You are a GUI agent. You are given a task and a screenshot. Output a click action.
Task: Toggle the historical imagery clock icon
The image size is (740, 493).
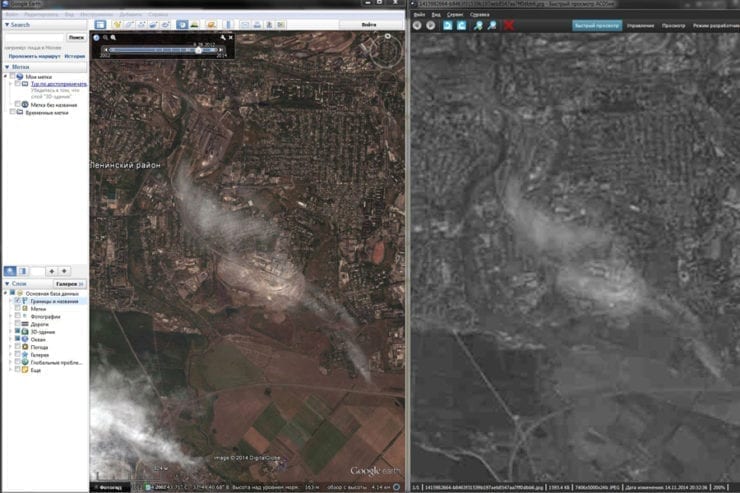(182, 25)
